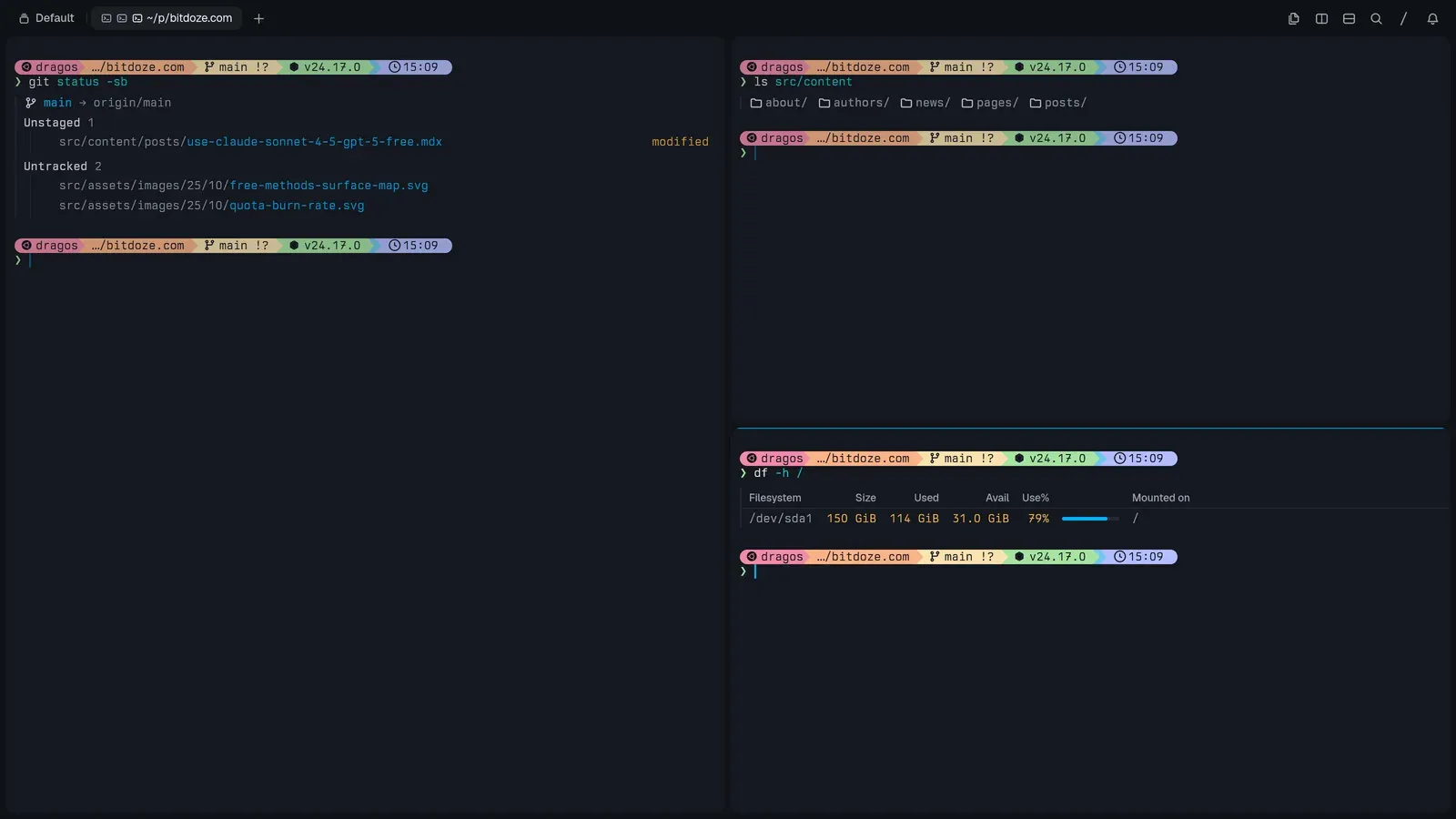
Task: Click the about/ folder in ls output
Action: tap(778, 103)
